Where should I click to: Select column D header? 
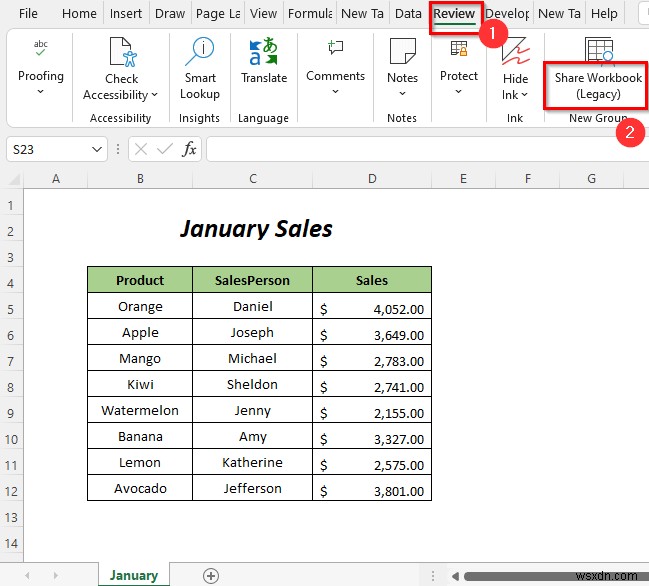click(x=372, y=179)
